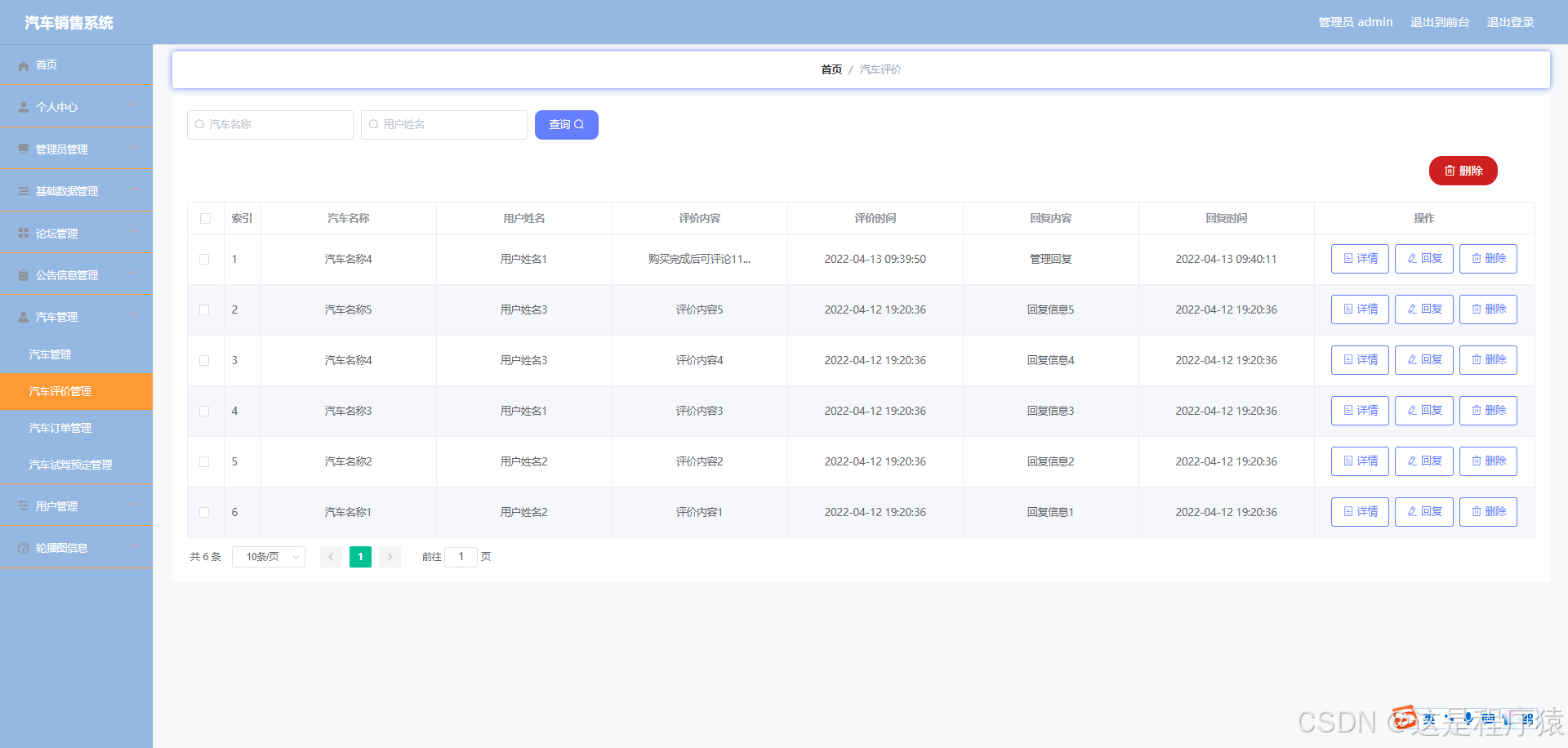Open 详情 for row with 评价内容3
Viewport: 1568px width, 748px height.
[1360, 411]
